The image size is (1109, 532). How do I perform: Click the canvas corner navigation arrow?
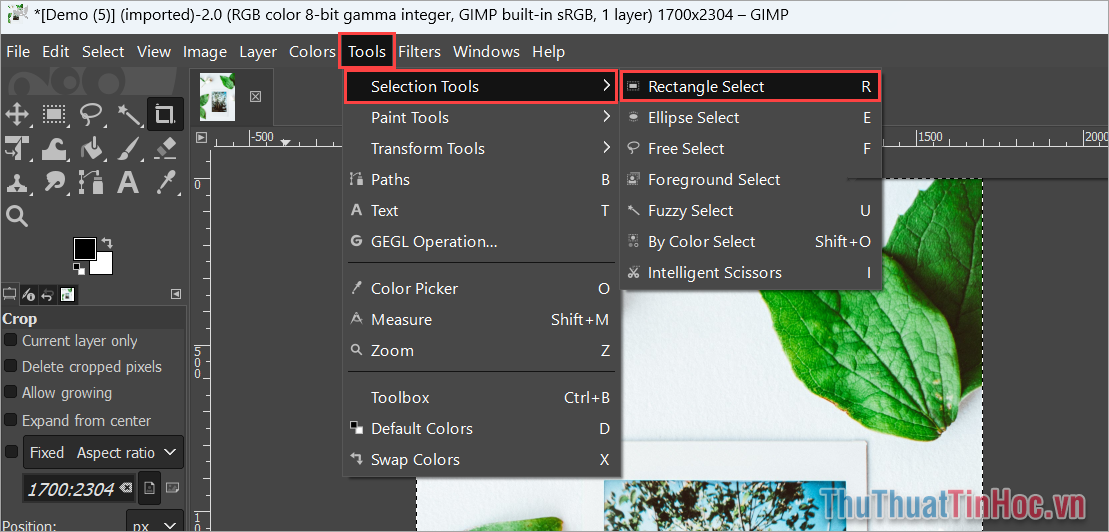coord(202,137)
